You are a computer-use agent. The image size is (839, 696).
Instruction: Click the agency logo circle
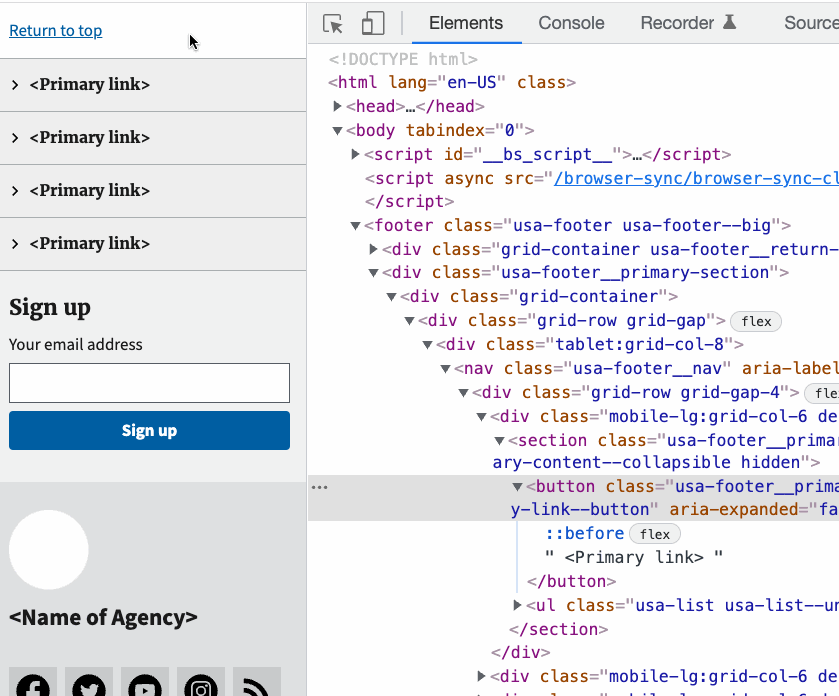coord(49,549)
